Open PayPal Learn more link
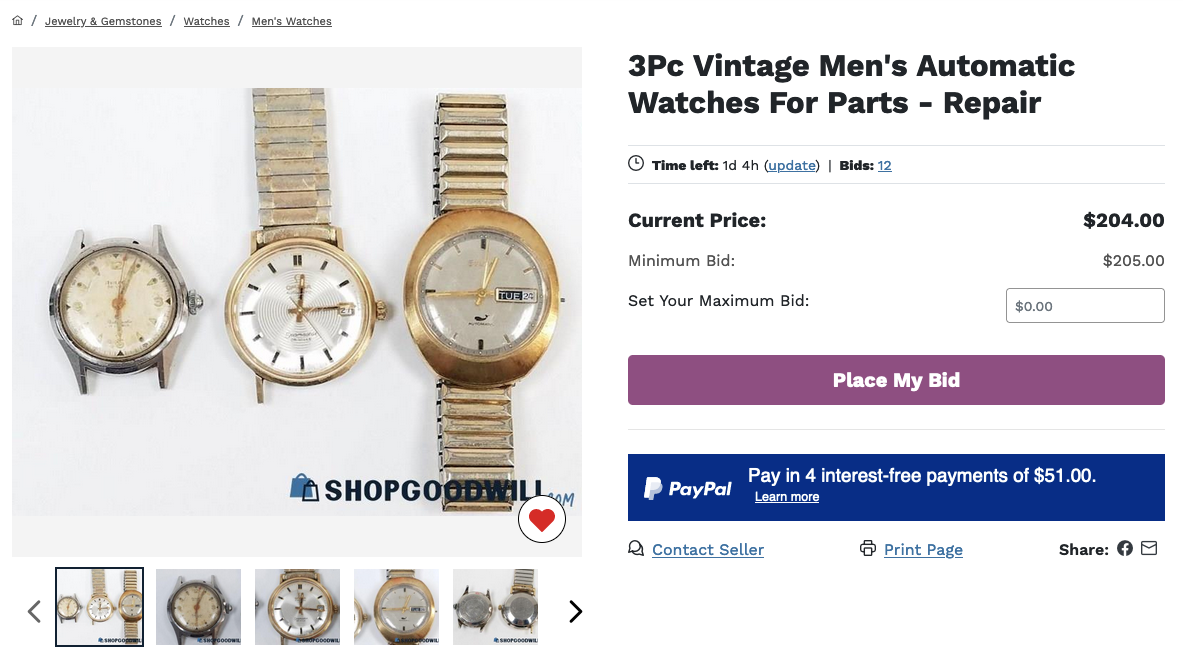Viewport: 1183px width, 653px height. click(x=787, y=497)
